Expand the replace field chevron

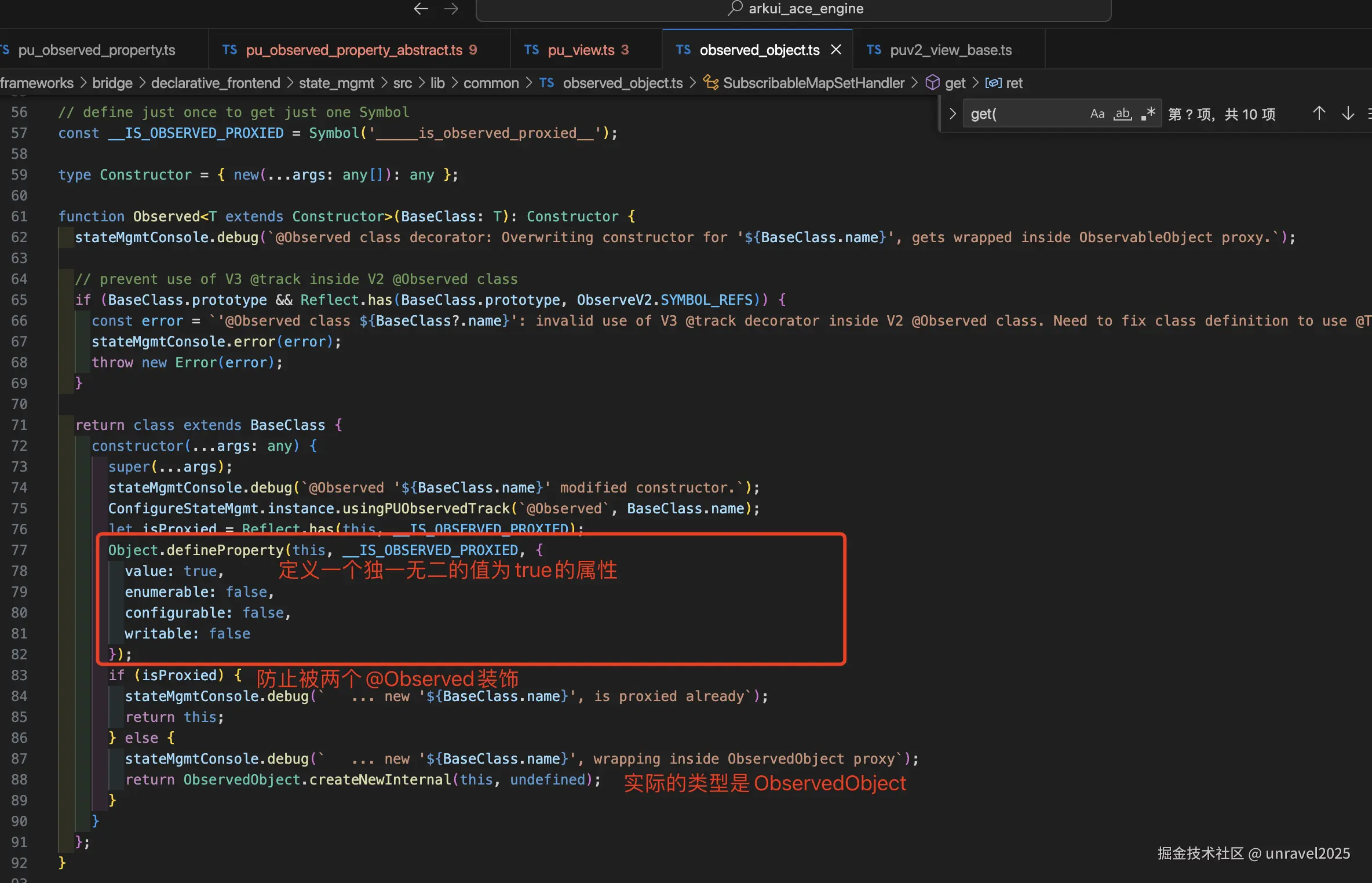click(x=952, y=114)
